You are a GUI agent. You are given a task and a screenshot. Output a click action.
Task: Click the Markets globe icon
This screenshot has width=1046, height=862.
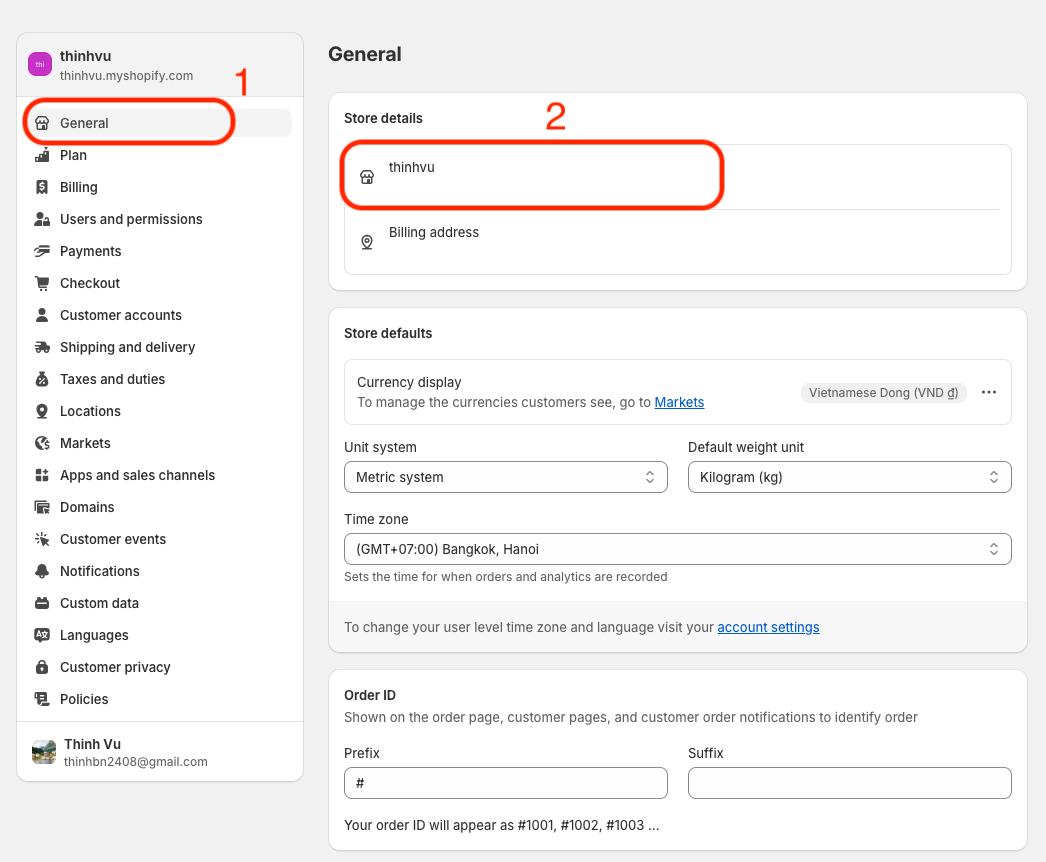pos(42,444)
